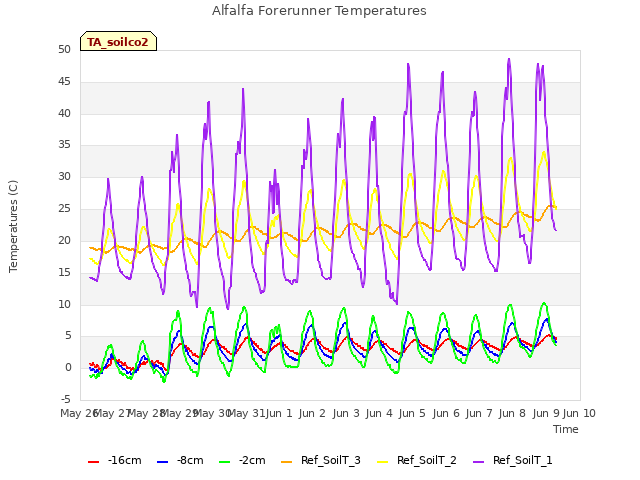Click the Jun 9 x-axis date label
The height and width of the screenshot is (480, 640).
(546, 413)
